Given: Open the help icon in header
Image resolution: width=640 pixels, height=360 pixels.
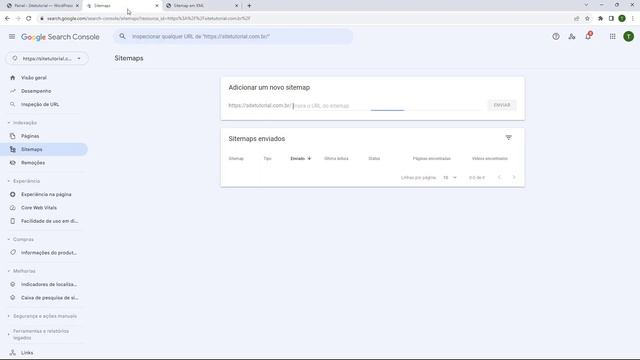Looking at the screenshot, I should [556, 37].
